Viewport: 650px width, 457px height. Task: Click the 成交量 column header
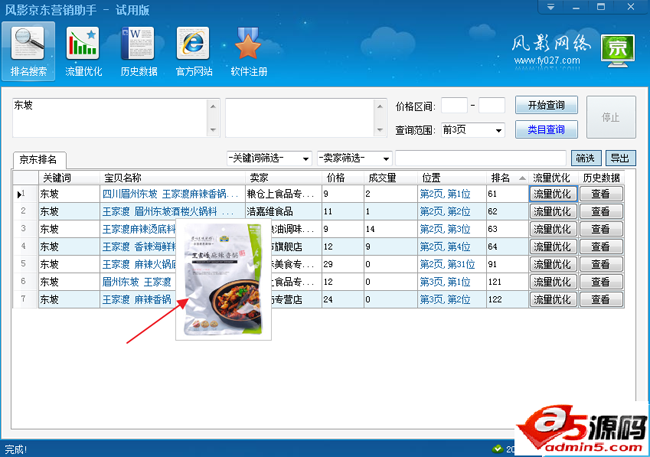point(390,178)
